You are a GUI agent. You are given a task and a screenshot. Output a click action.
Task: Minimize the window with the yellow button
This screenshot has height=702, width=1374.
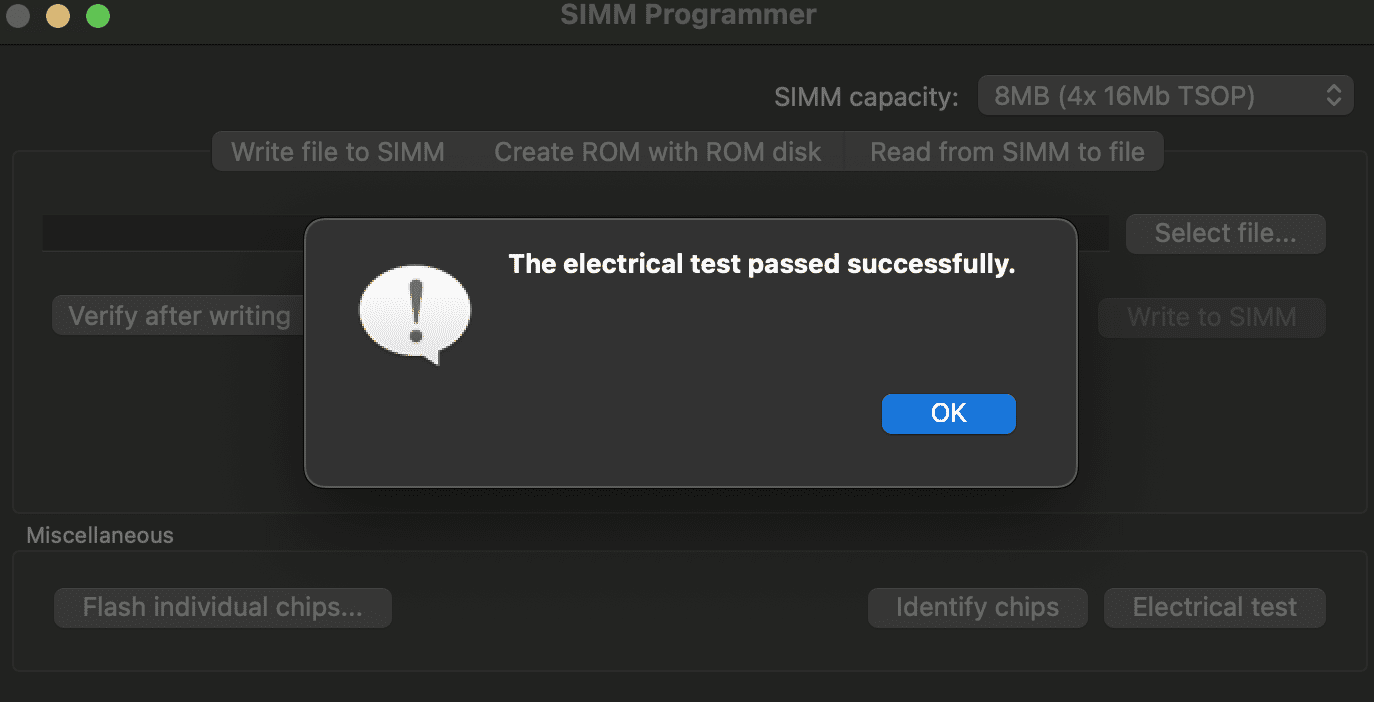click(x=58, y=16)
